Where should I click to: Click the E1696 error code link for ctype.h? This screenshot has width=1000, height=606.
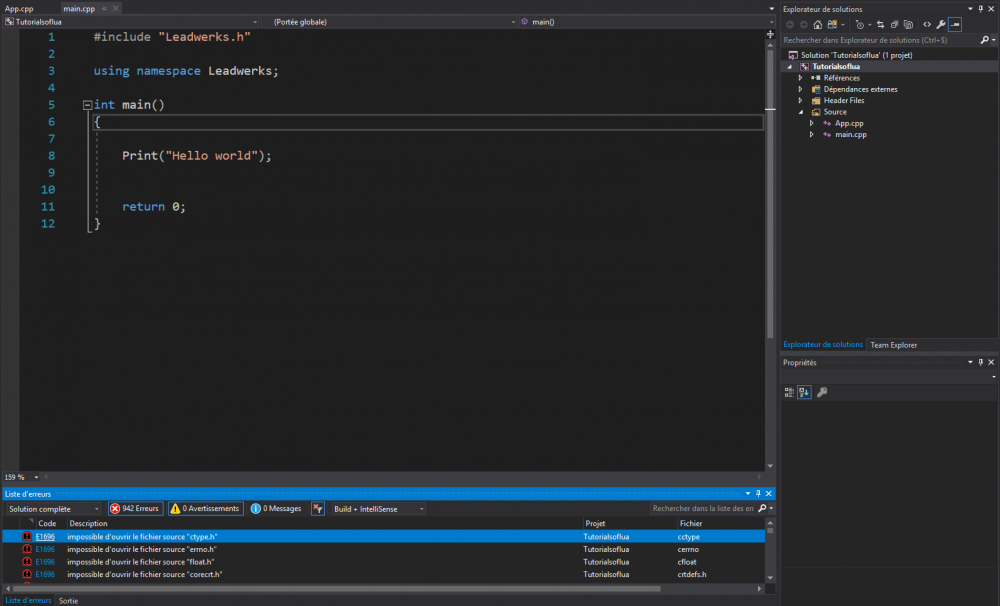(45, 537)
